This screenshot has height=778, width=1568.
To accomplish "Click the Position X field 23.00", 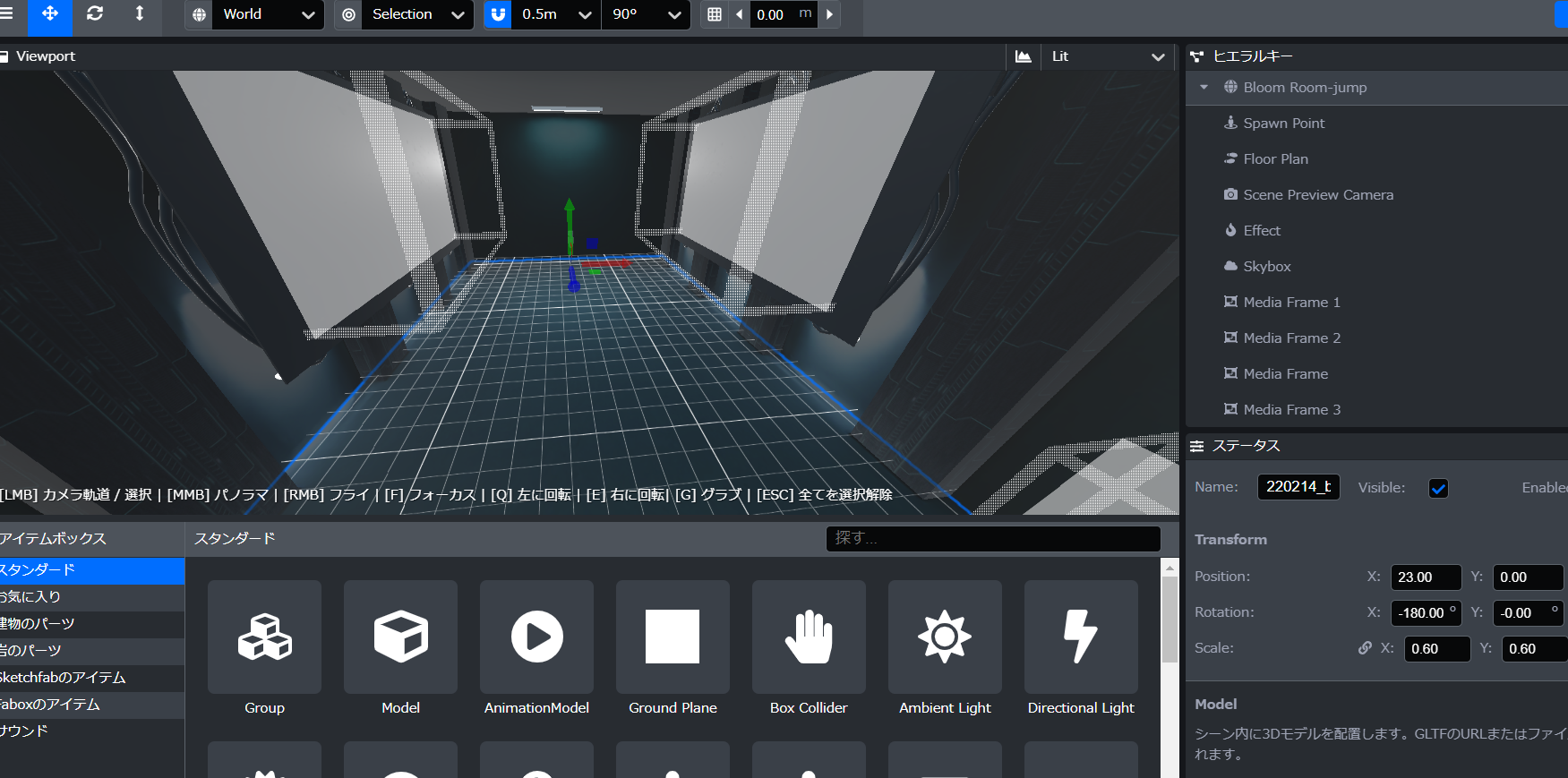I will click(1426, 577).
